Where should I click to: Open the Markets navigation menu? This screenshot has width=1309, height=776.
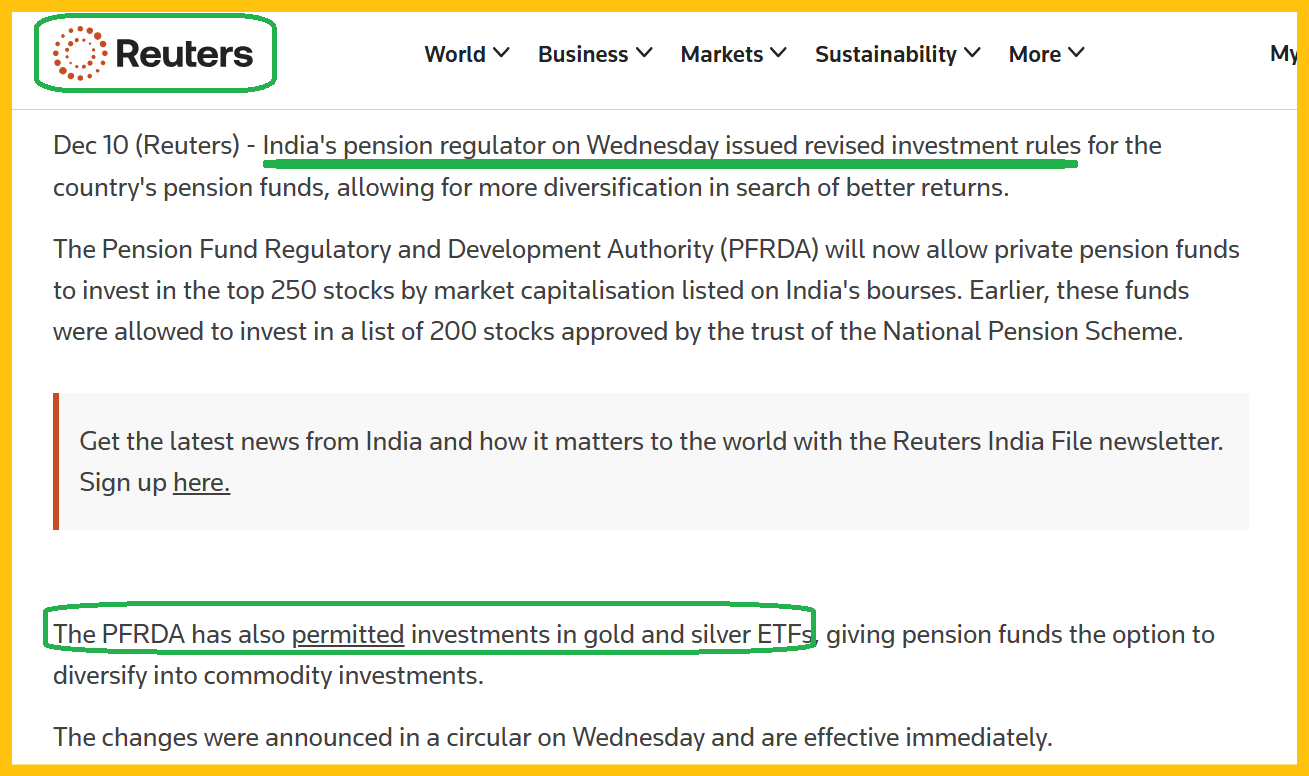point(721,54)
